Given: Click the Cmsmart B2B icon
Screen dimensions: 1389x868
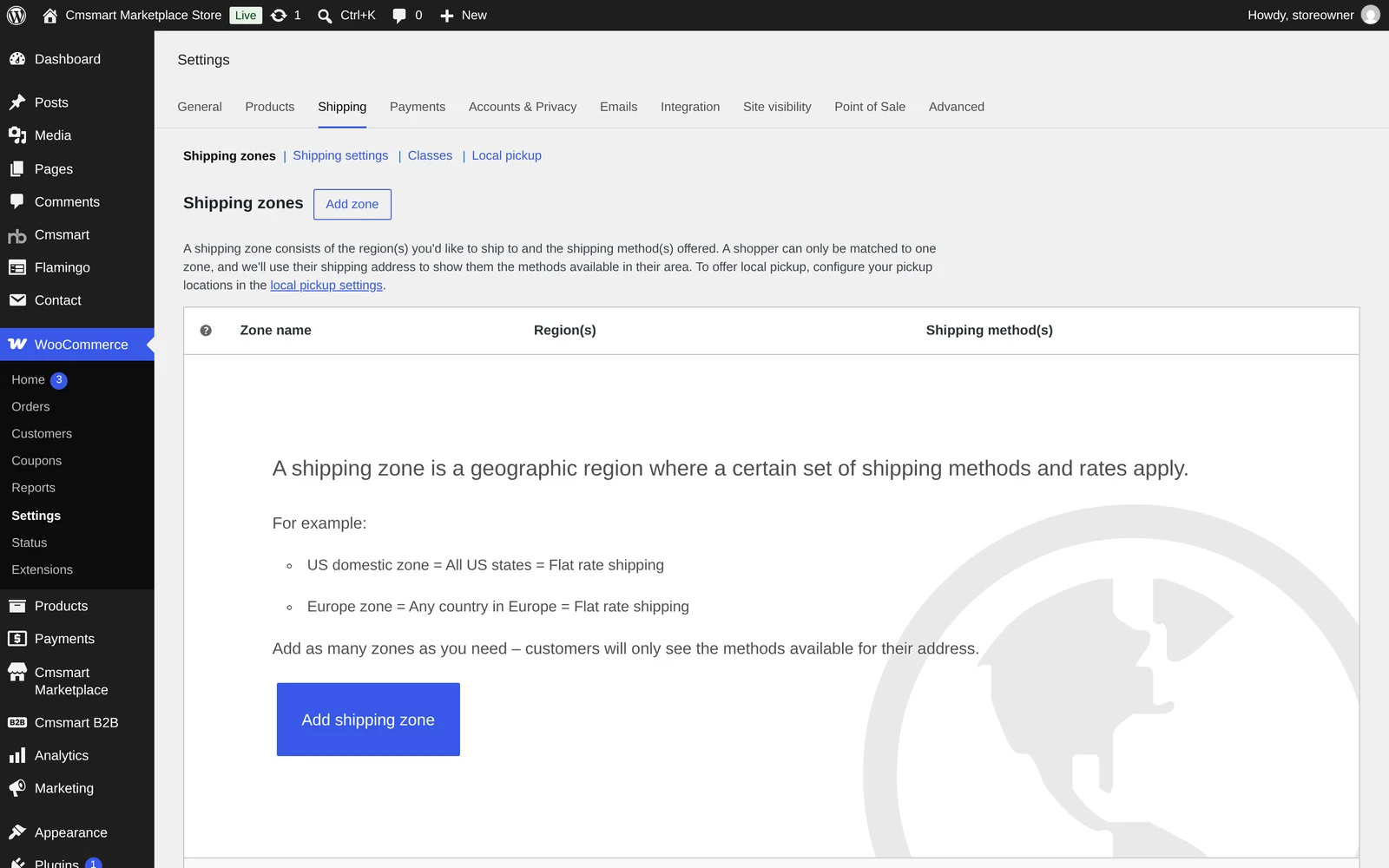Looking at the screenshot, I should pos(17,722).
